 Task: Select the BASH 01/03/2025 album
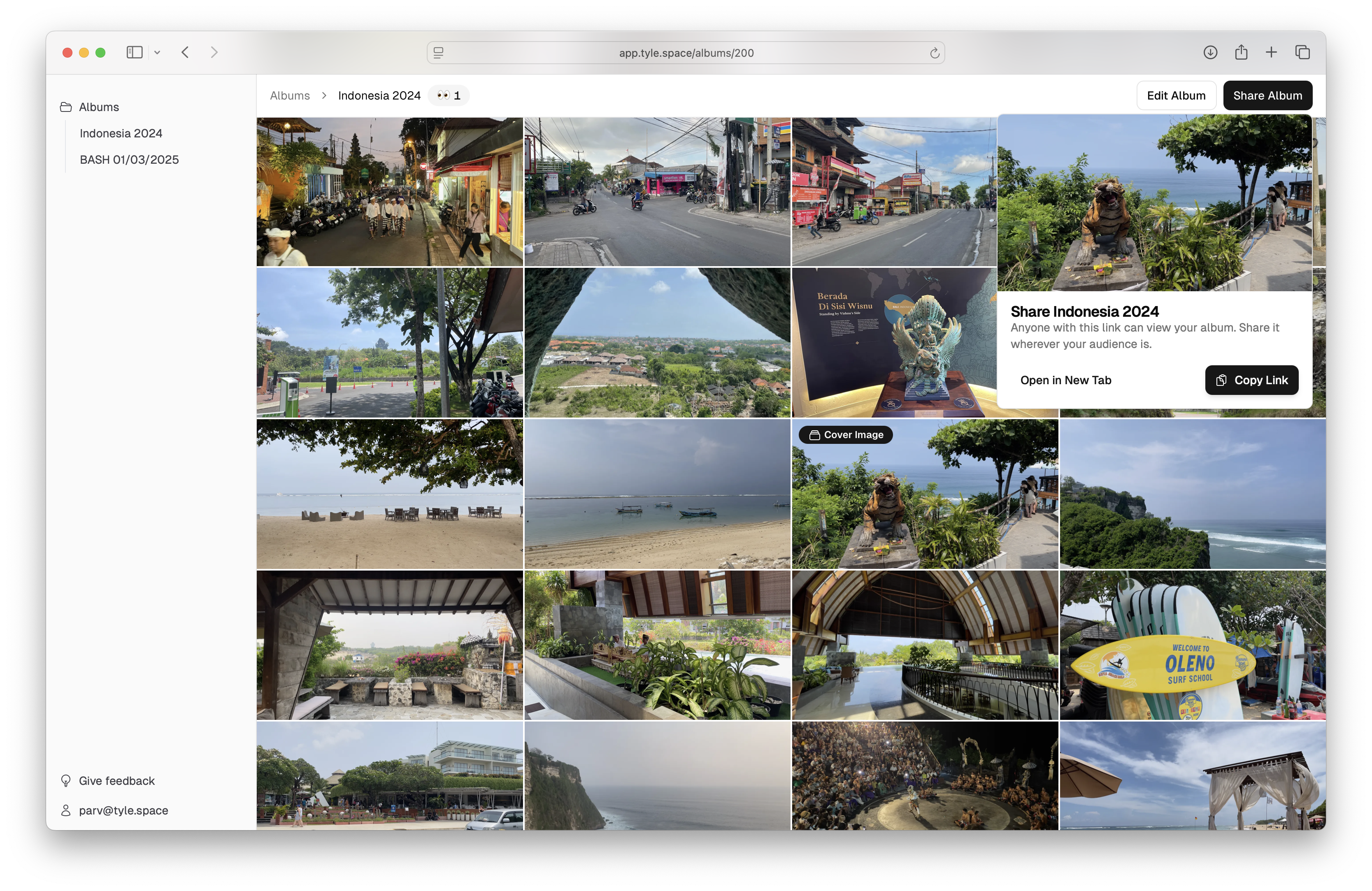pos(129,160)
